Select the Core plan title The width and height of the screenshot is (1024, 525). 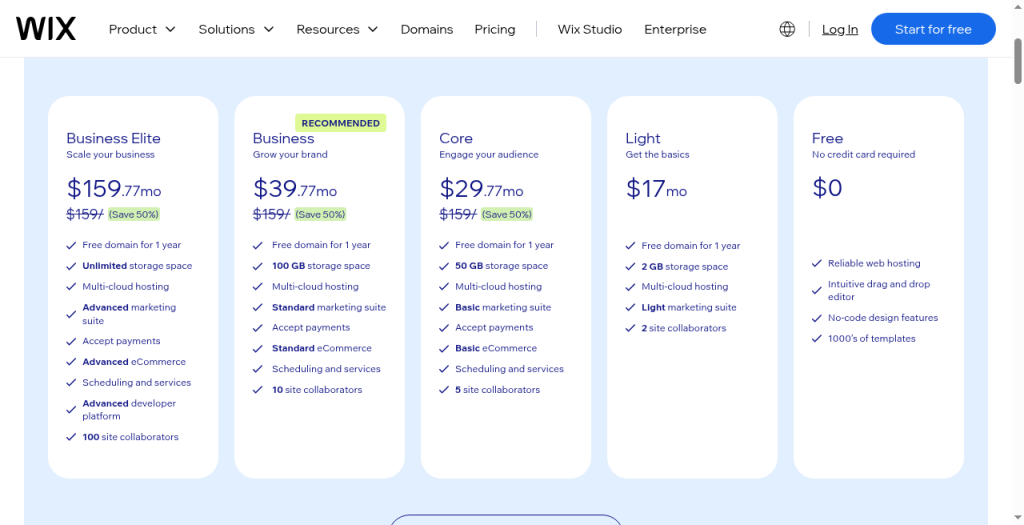[456, 138]
